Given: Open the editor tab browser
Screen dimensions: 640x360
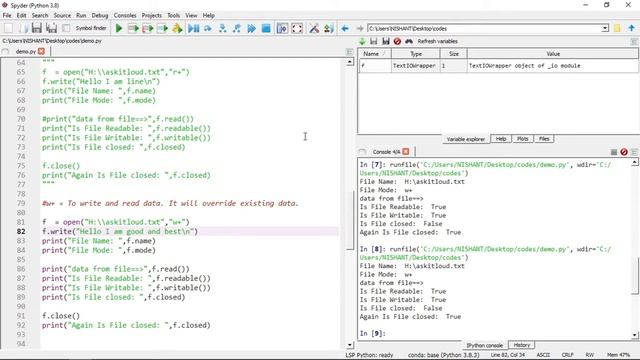Looking at the screenshot, I should tap(5, 51).
